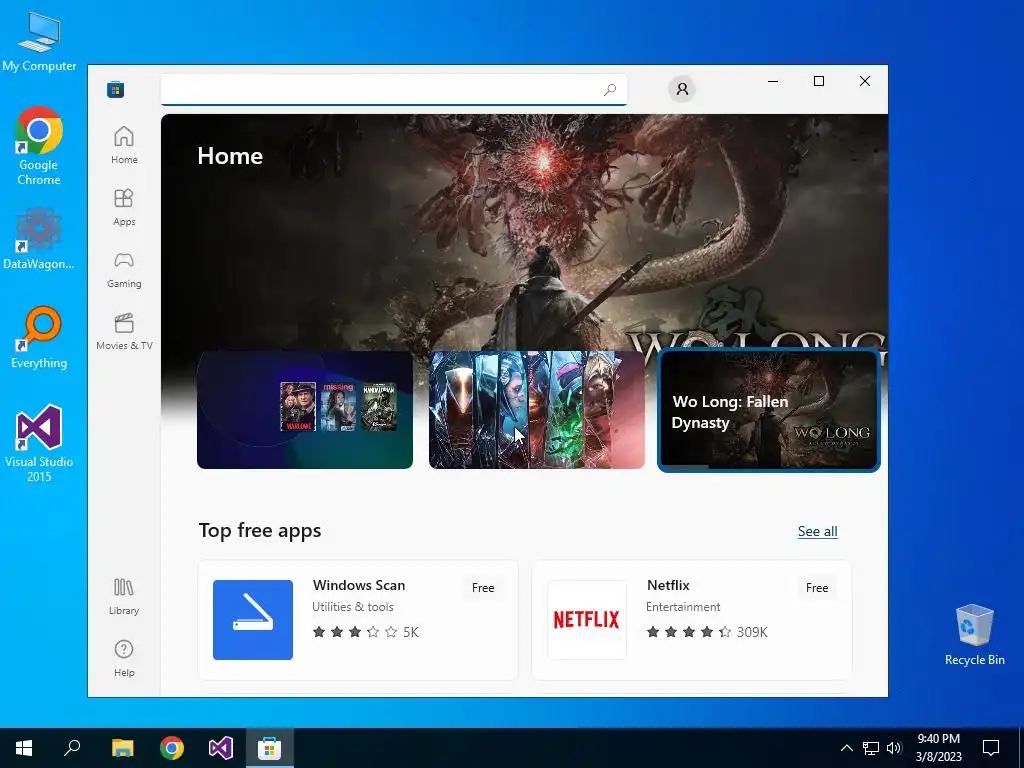This screenshot has height=768, width=1024.
Task: Open the Netflix app logo
Action: pyautogui.click(x=586, y=620)
